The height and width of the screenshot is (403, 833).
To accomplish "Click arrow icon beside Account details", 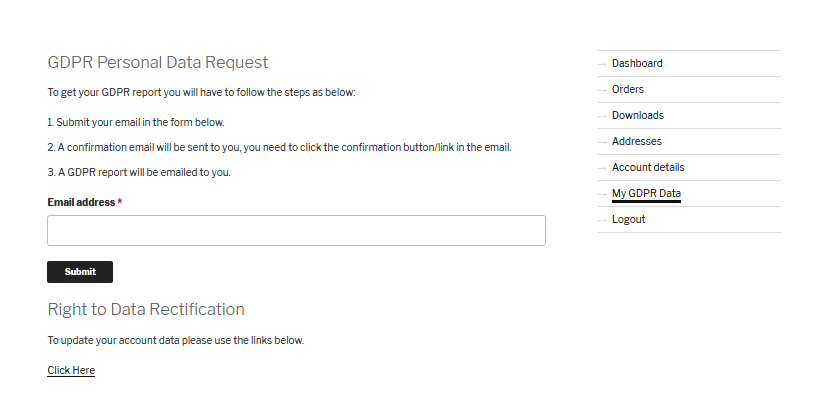I will 602,168.
